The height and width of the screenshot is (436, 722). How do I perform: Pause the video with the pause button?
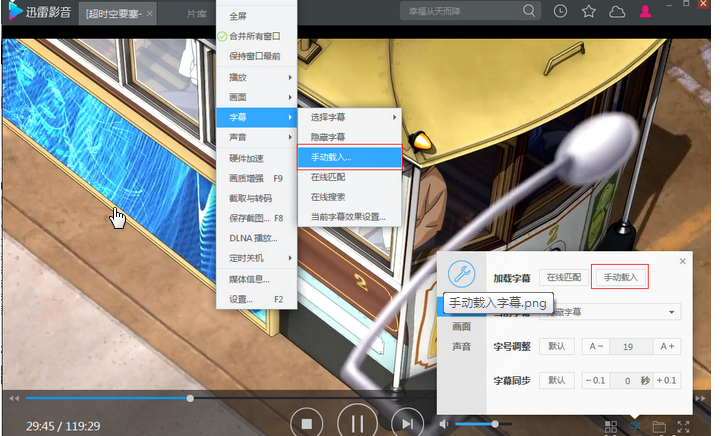point(356,423)
